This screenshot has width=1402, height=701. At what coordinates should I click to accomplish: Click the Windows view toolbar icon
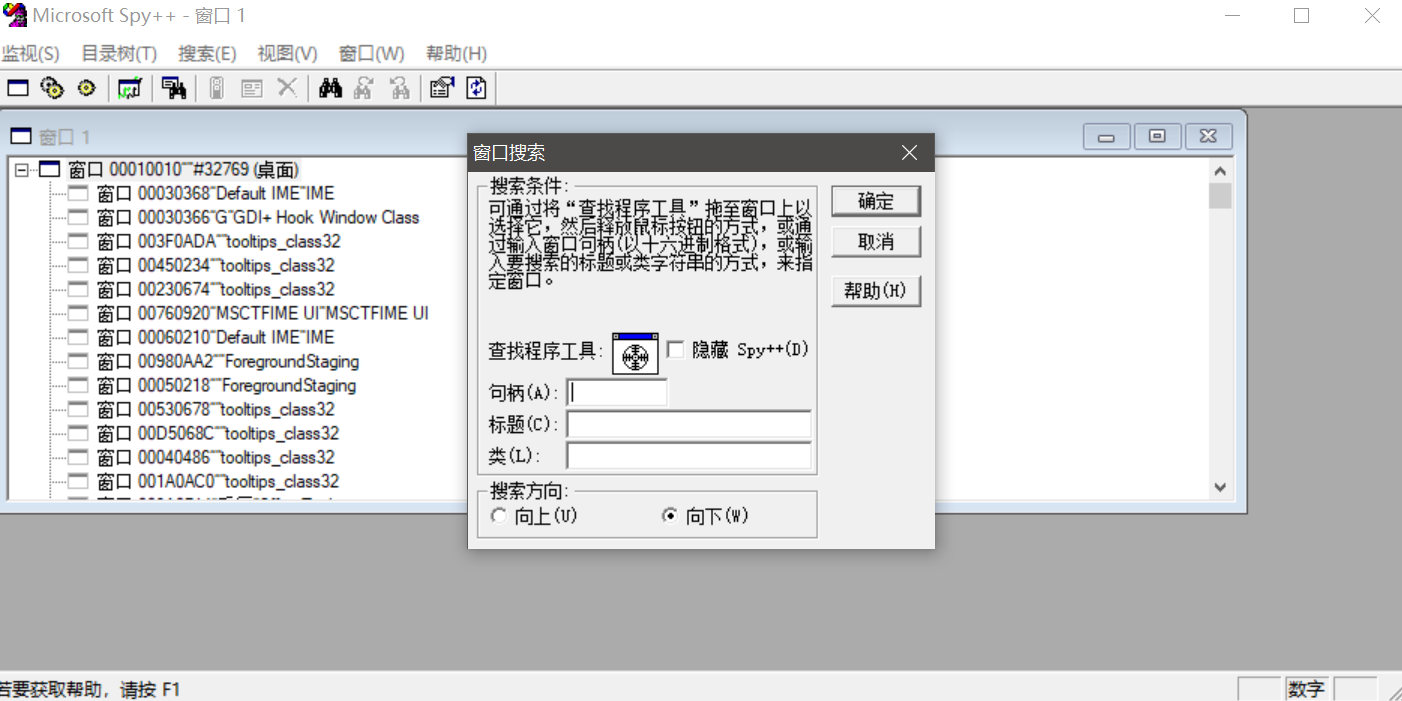(x=18, y=89)
